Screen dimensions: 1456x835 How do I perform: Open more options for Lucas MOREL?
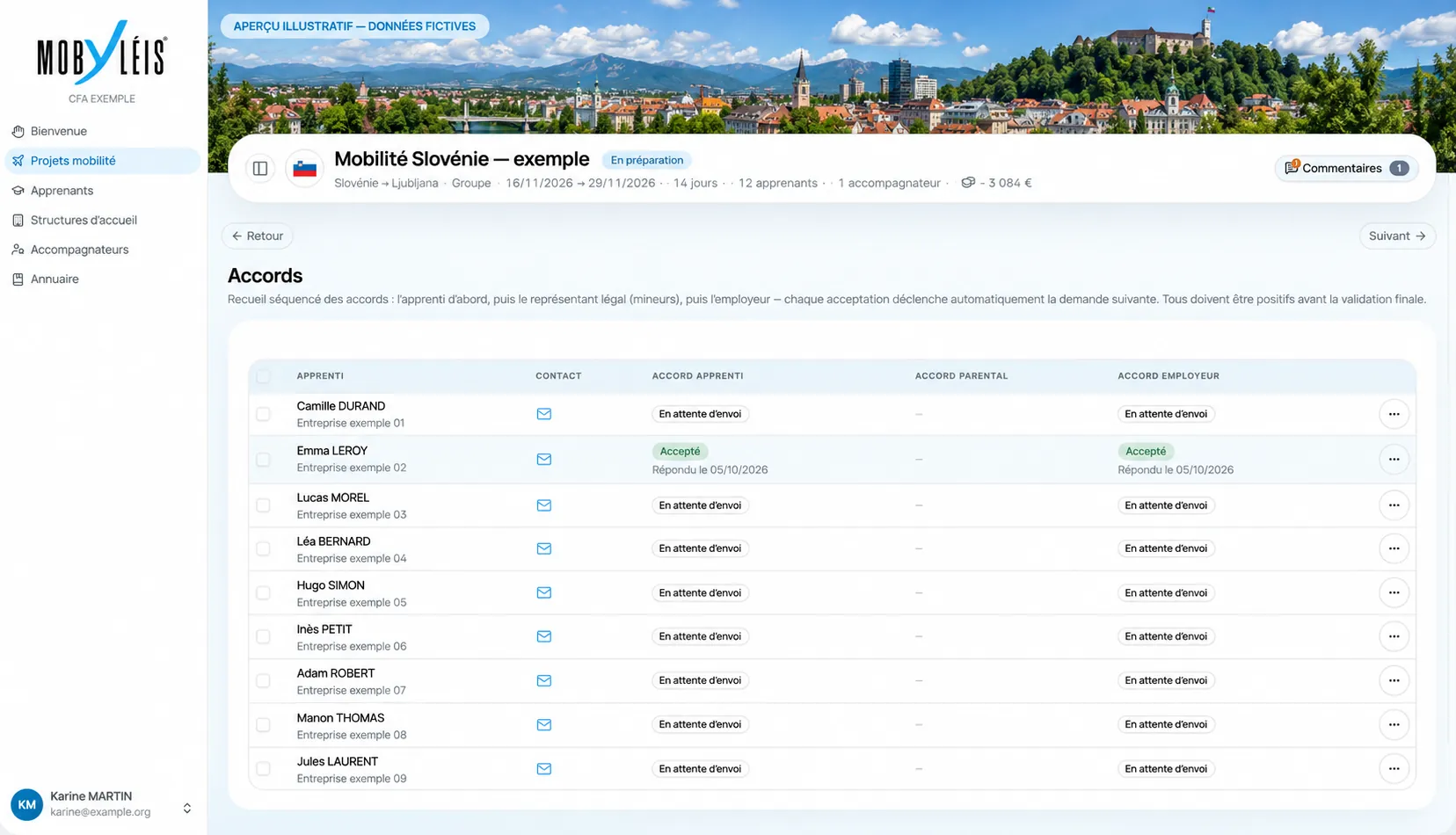pos(1394,505)
